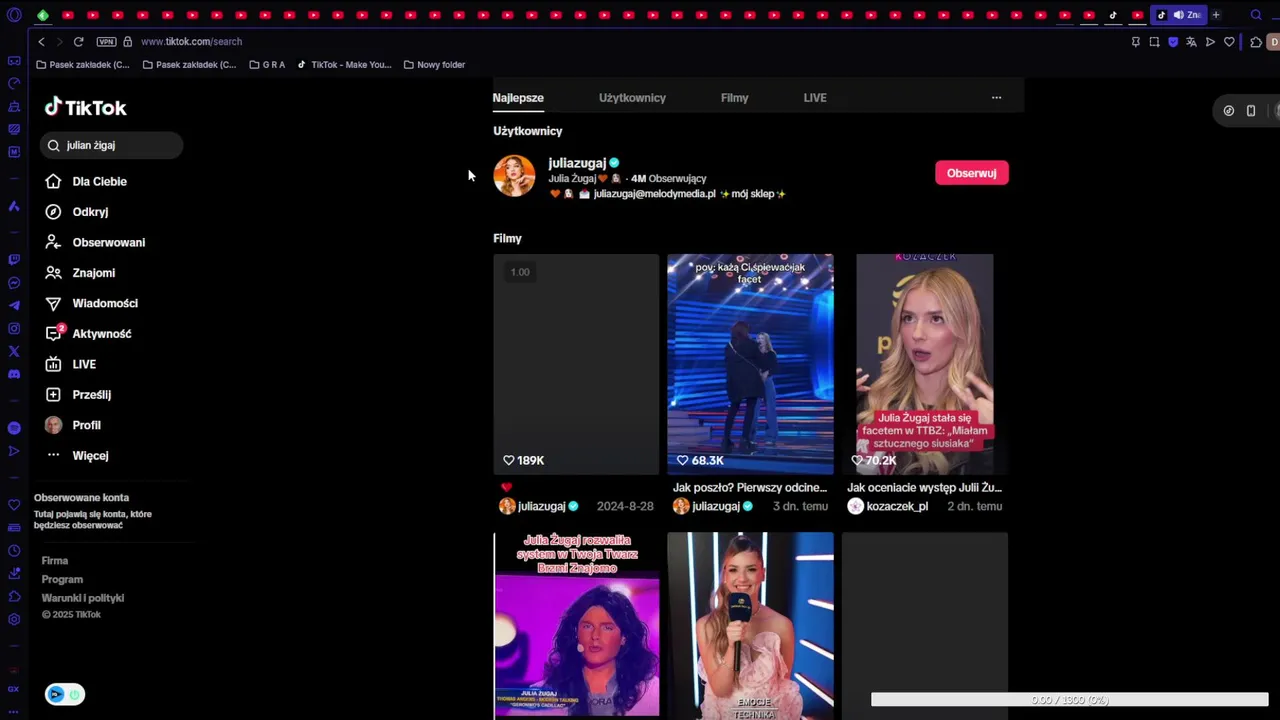Open Messenger in the Opera sidebar
The height and width of the screenshot is (720, 1280).
pyautogui.click(x=14, y=283)
